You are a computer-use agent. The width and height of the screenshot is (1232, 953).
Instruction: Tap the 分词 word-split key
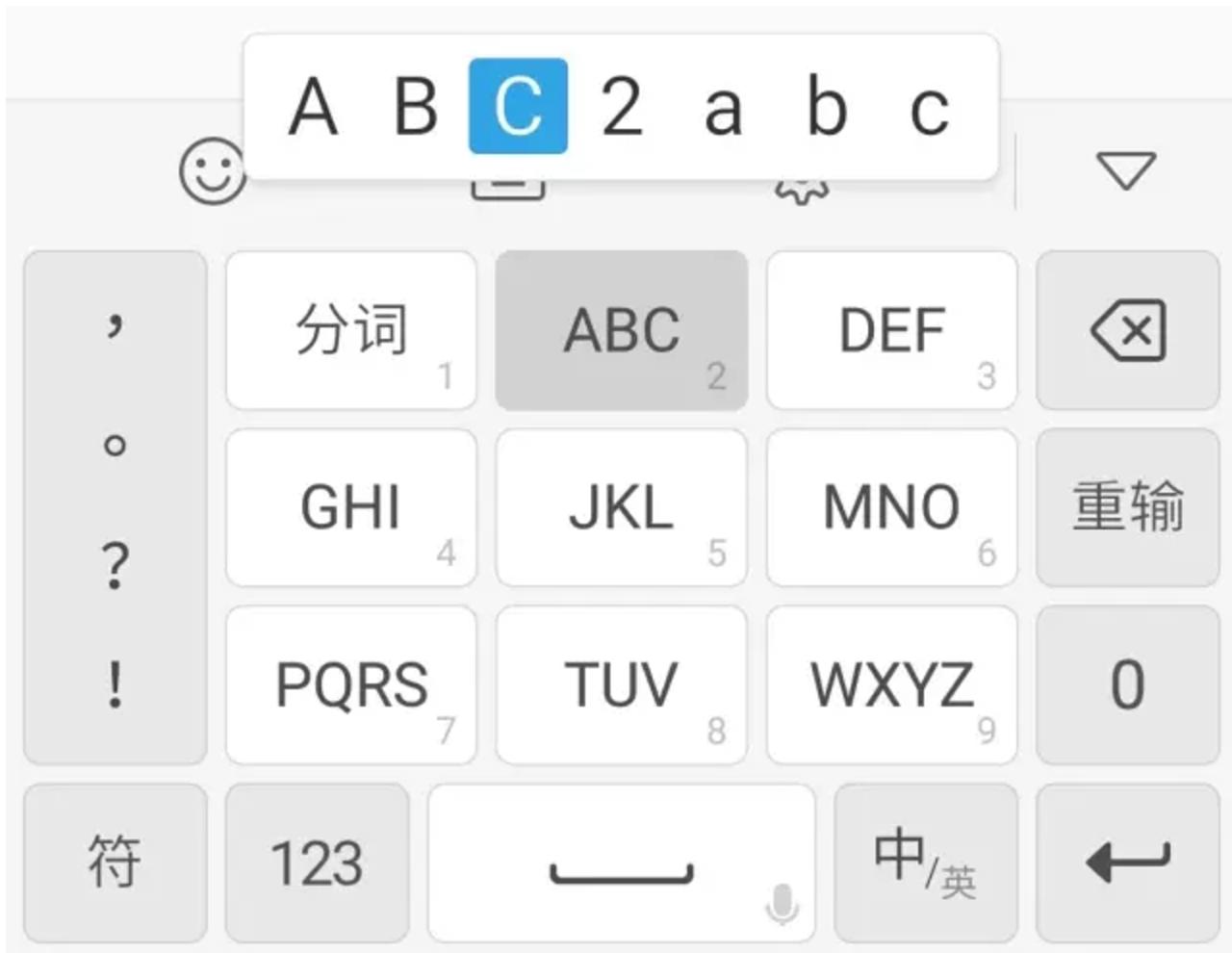(x=351, y=330)
